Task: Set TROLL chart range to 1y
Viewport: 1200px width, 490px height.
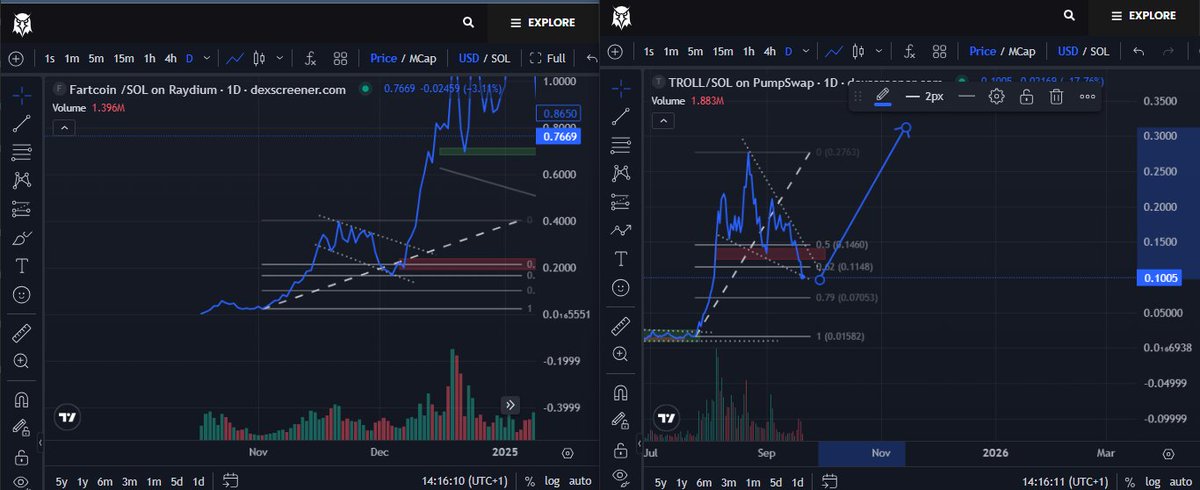Action: tap(682, 481)
